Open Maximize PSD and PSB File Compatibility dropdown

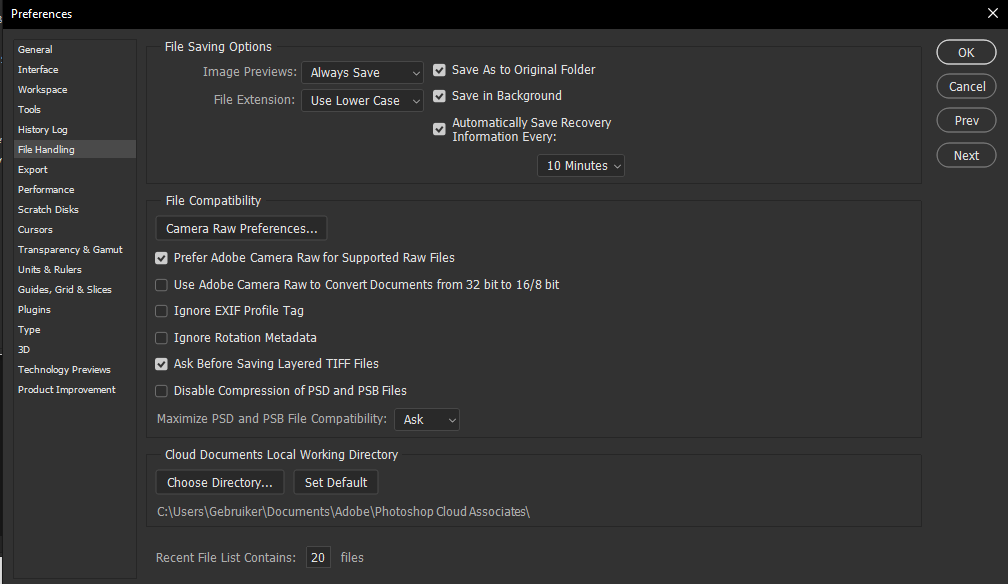click(427, 420)
